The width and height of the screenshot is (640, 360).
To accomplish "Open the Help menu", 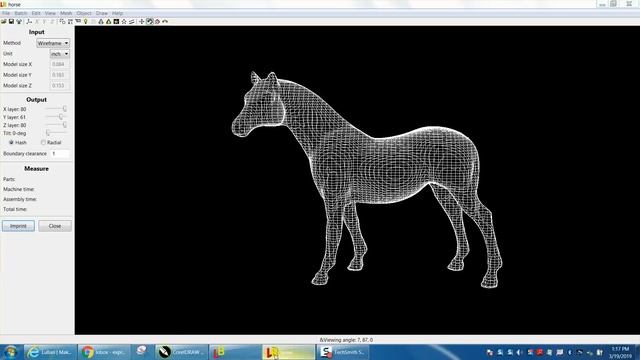I will [117, 13].
